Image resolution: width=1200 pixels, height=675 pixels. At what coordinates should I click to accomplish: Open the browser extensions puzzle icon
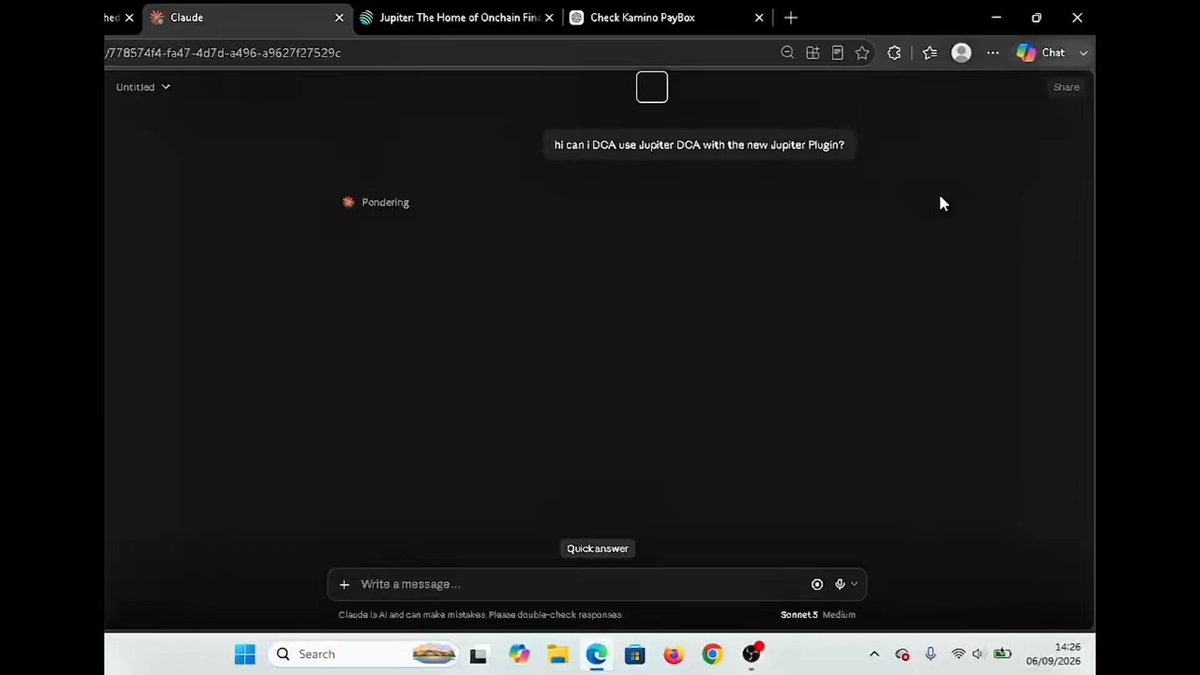(x=894, y=53)
